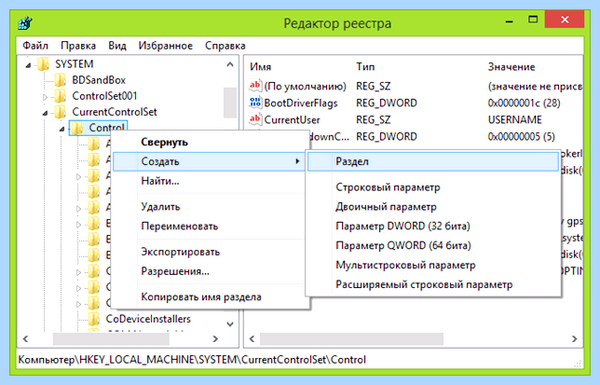Image resolution: width=600 pixels, height=385 pixels.
Task: Maximize the Редактор реестра window
Action: coord(533,20)
